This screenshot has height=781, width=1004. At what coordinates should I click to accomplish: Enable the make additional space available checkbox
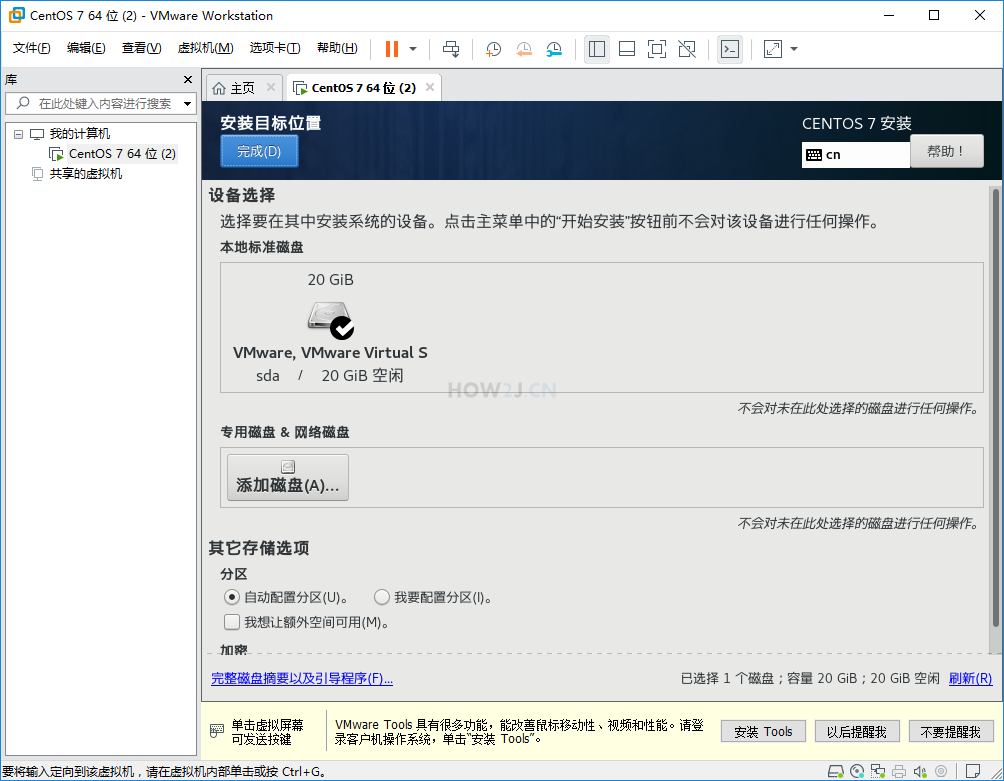click(232, 622)
